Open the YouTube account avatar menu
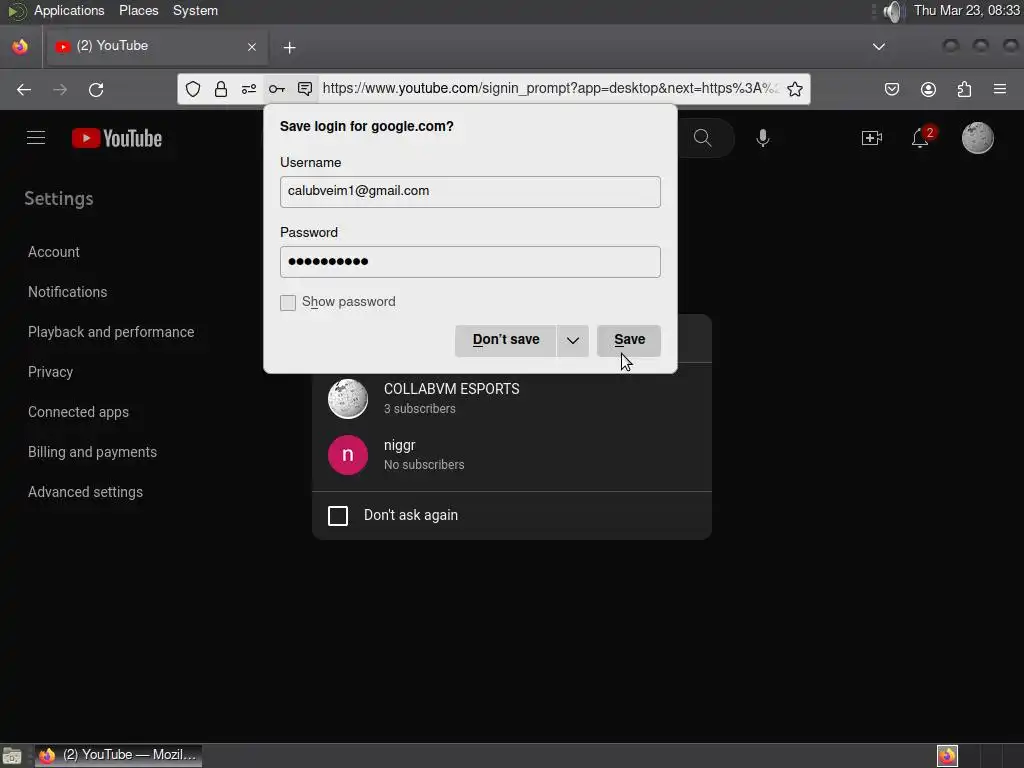The image size is (1024, 768). coord(978,138)
